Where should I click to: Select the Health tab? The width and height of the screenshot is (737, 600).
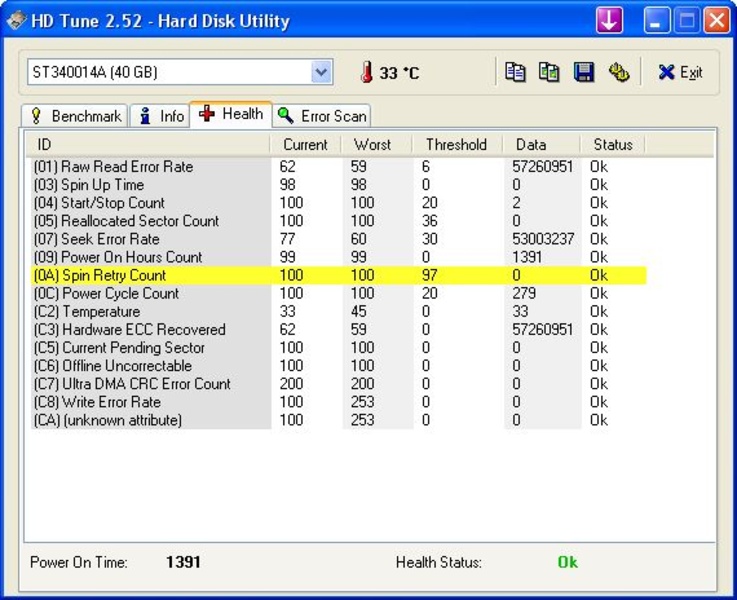pyautogui.click(x=231, y=114)
